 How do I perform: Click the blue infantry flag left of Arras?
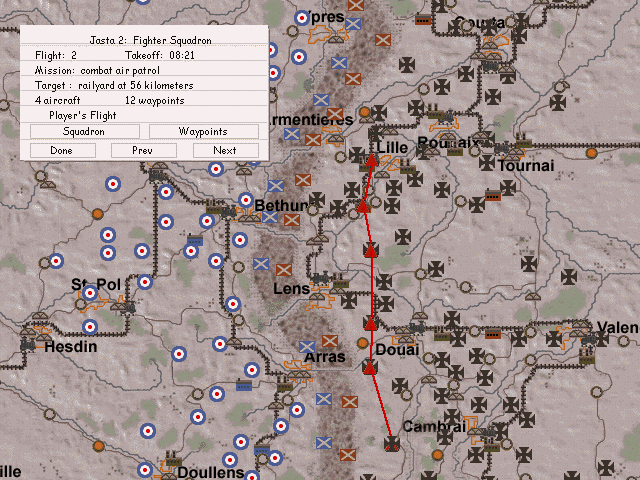pos(307,347)
